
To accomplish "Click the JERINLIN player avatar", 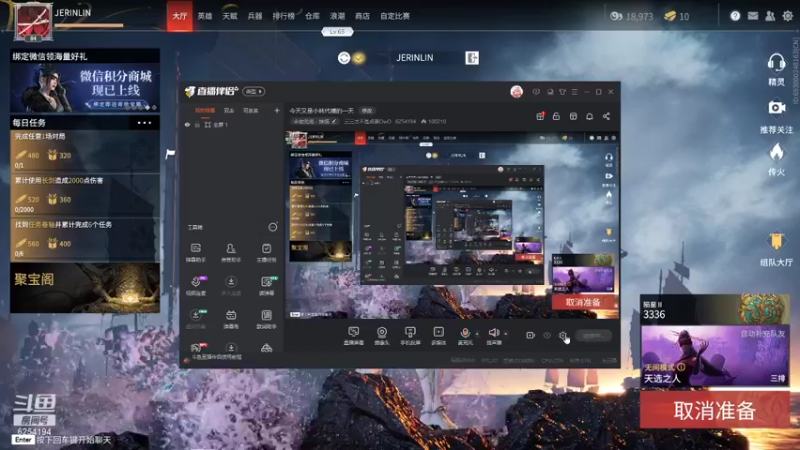I will click(x=33, y=22).
